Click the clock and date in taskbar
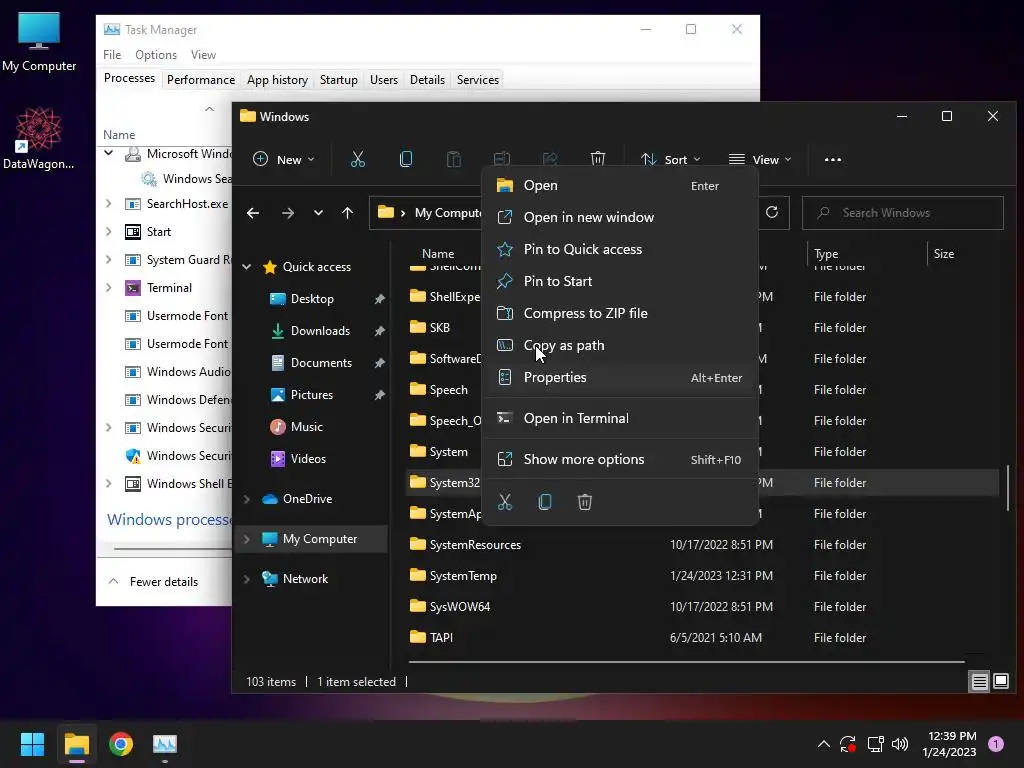Viewport: 1024px width, 768px height. [x=949, y=744]
